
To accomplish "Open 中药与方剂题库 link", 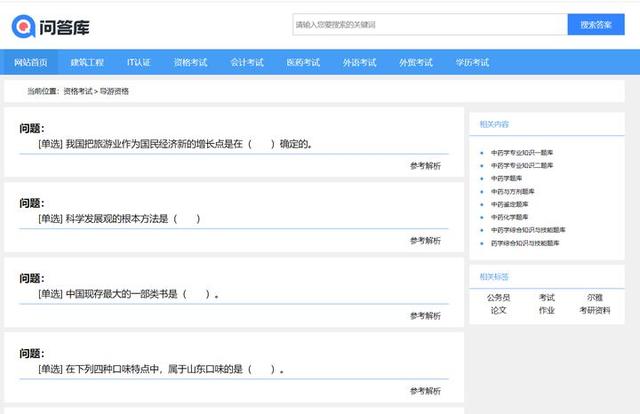I will click(513, 191).
